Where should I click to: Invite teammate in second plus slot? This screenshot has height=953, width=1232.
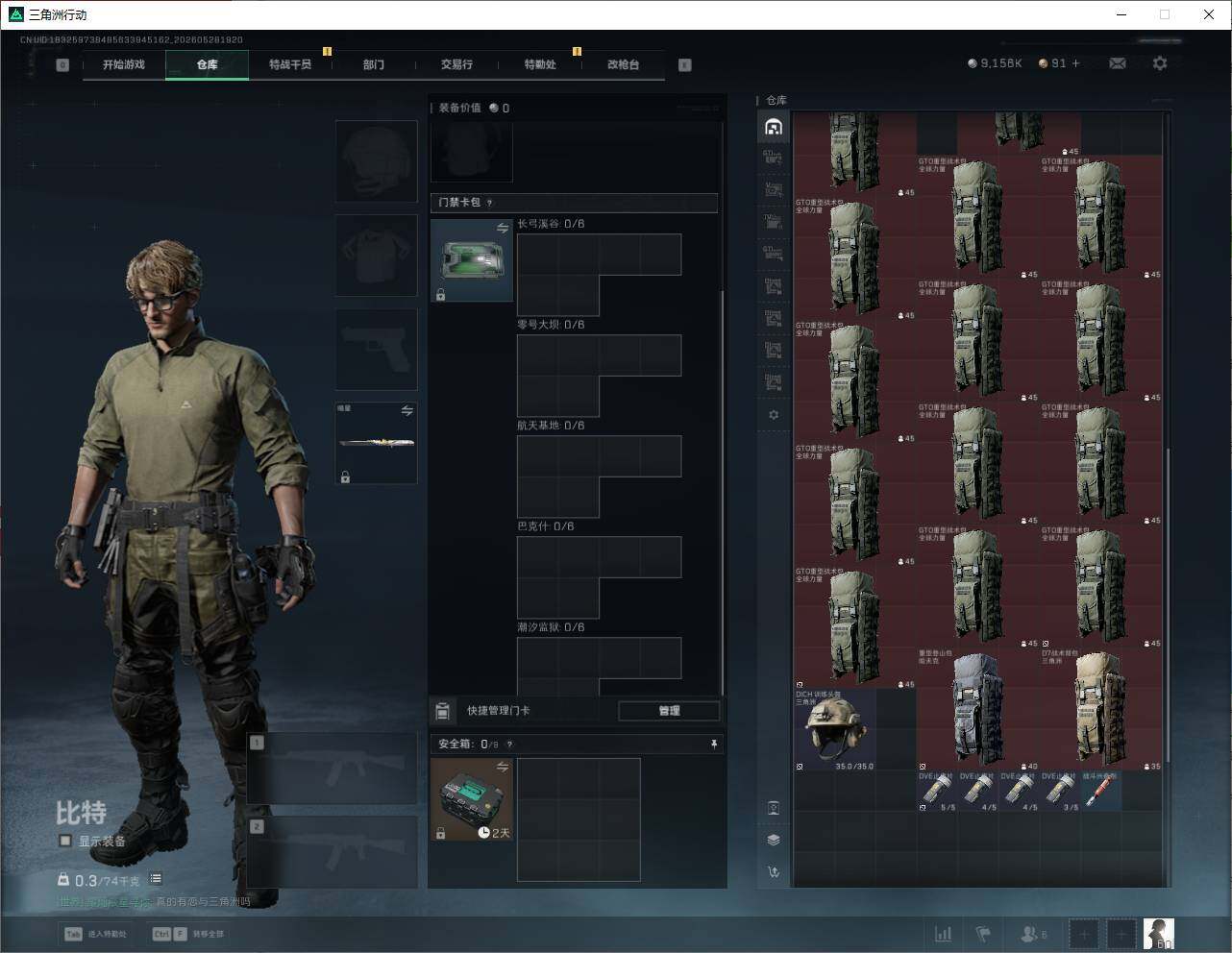coord(1121,933)
